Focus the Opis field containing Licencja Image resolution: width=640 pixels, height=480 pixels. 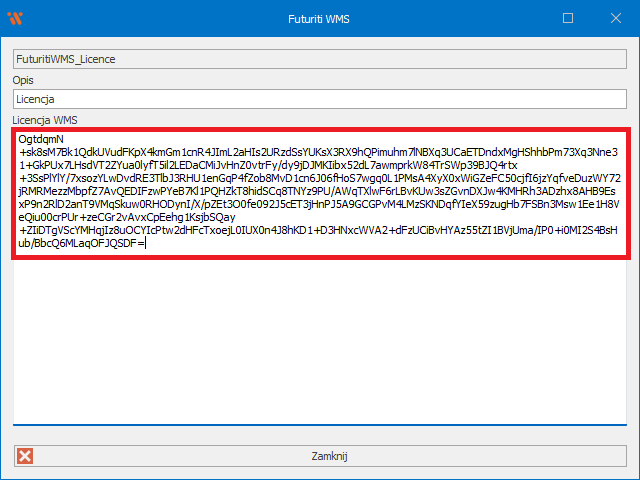319,99
